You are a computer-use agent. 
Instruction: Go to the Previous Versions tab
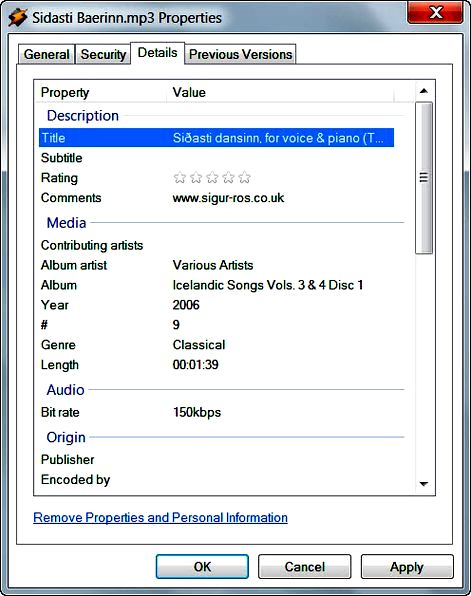(240, 54)
